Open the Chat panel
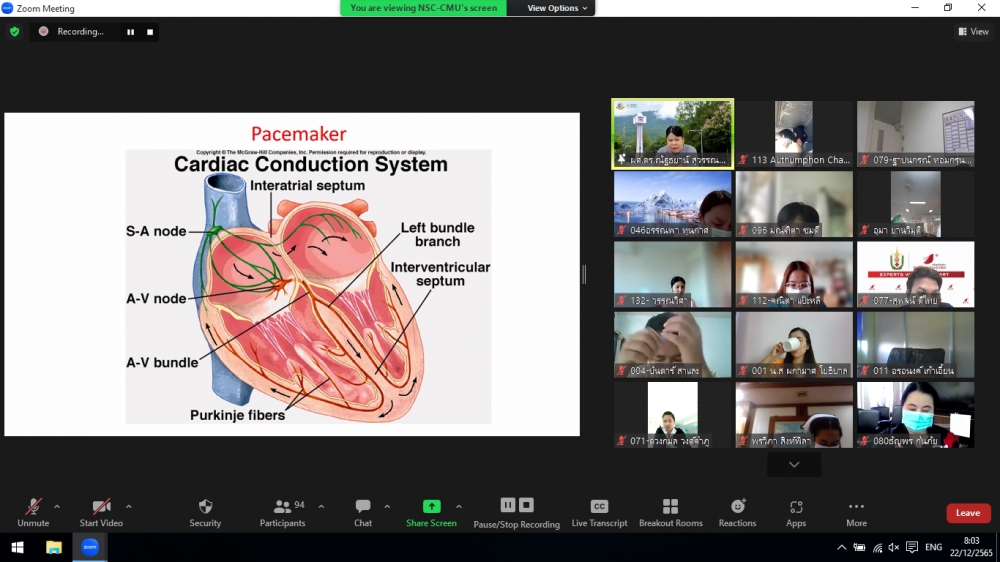The image size is (1000, 562). point(363,507)
